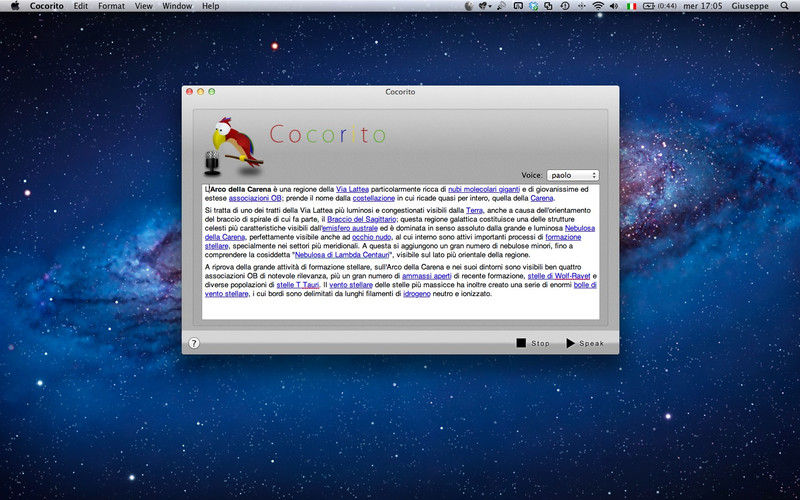Follow the Via Lattea link

pos(352,189)
